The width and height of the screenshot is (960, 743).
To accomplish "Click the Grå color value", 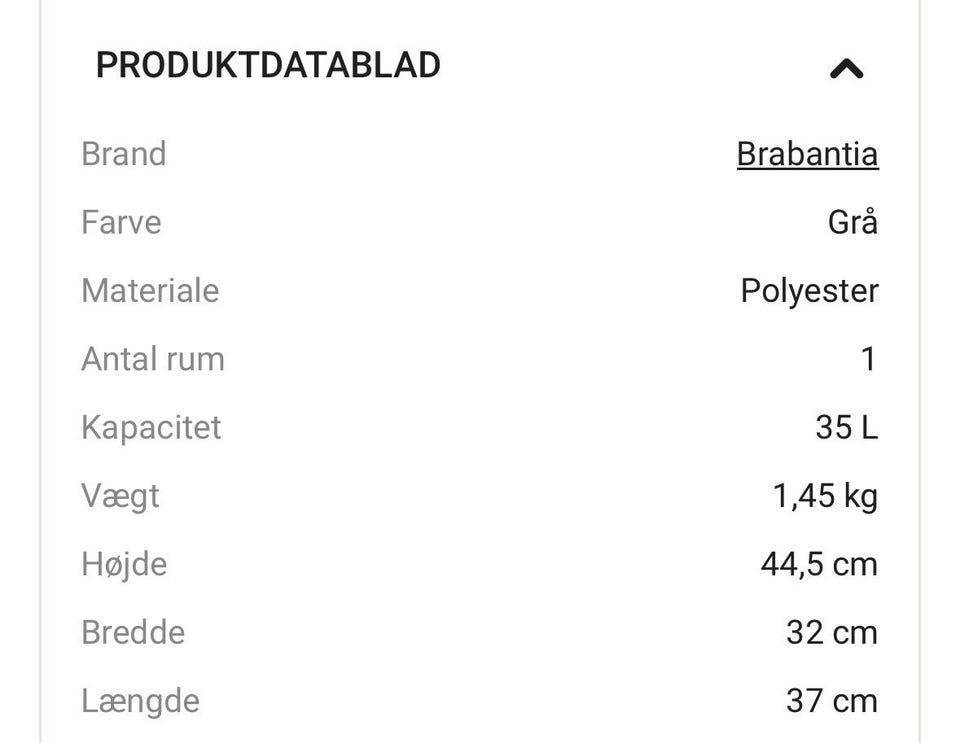I will pos(852,222).
